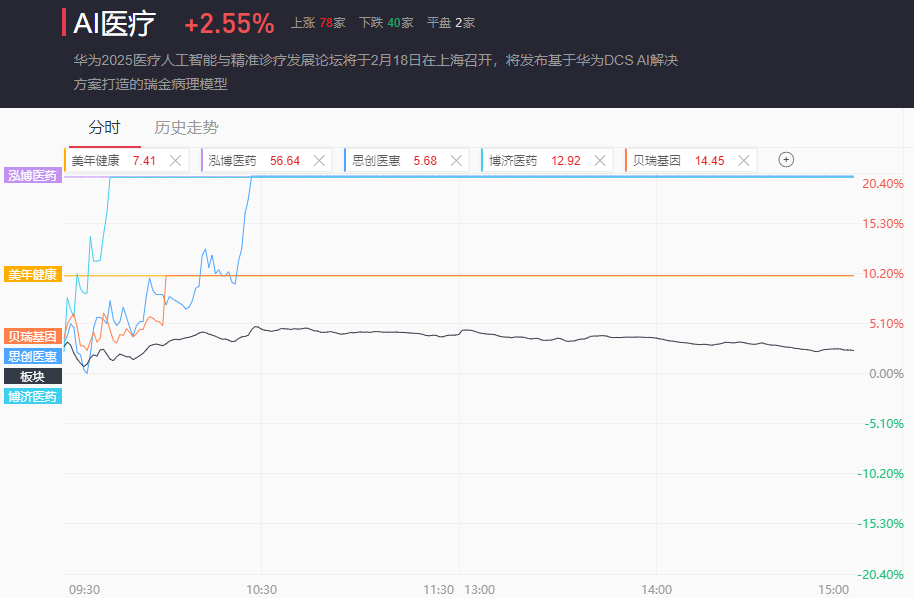Click the 泓博医药 purple line label
The image size is (914, 598).
(x=33, y=175)
